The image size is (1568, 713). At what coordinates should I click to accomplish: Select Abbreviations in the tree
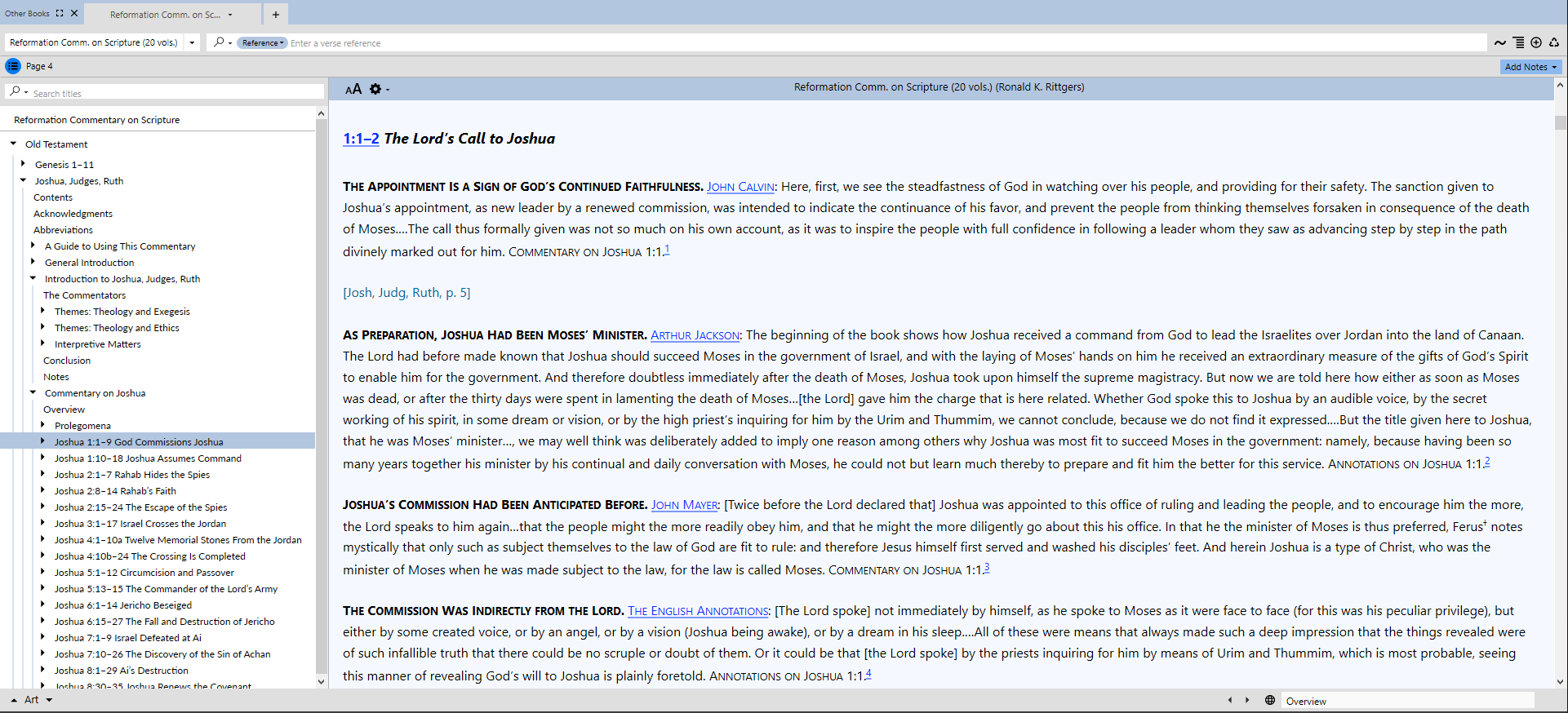63,230
